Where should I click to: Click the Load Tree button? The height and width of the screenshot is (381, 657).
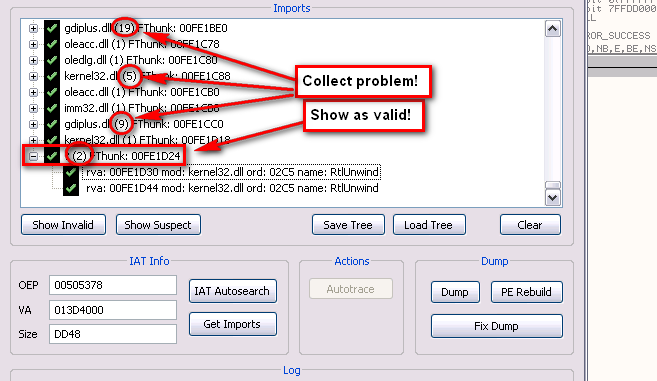(429, 225)
